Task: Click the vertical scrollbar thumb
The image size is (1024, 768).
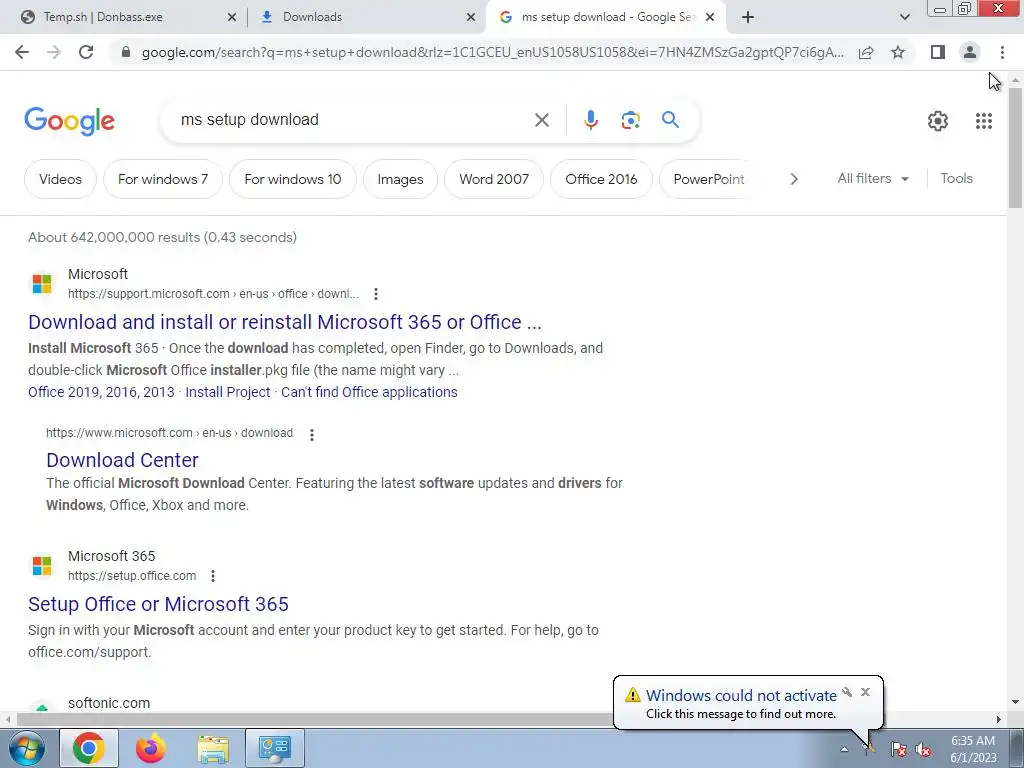Action: click(1015, 148)
